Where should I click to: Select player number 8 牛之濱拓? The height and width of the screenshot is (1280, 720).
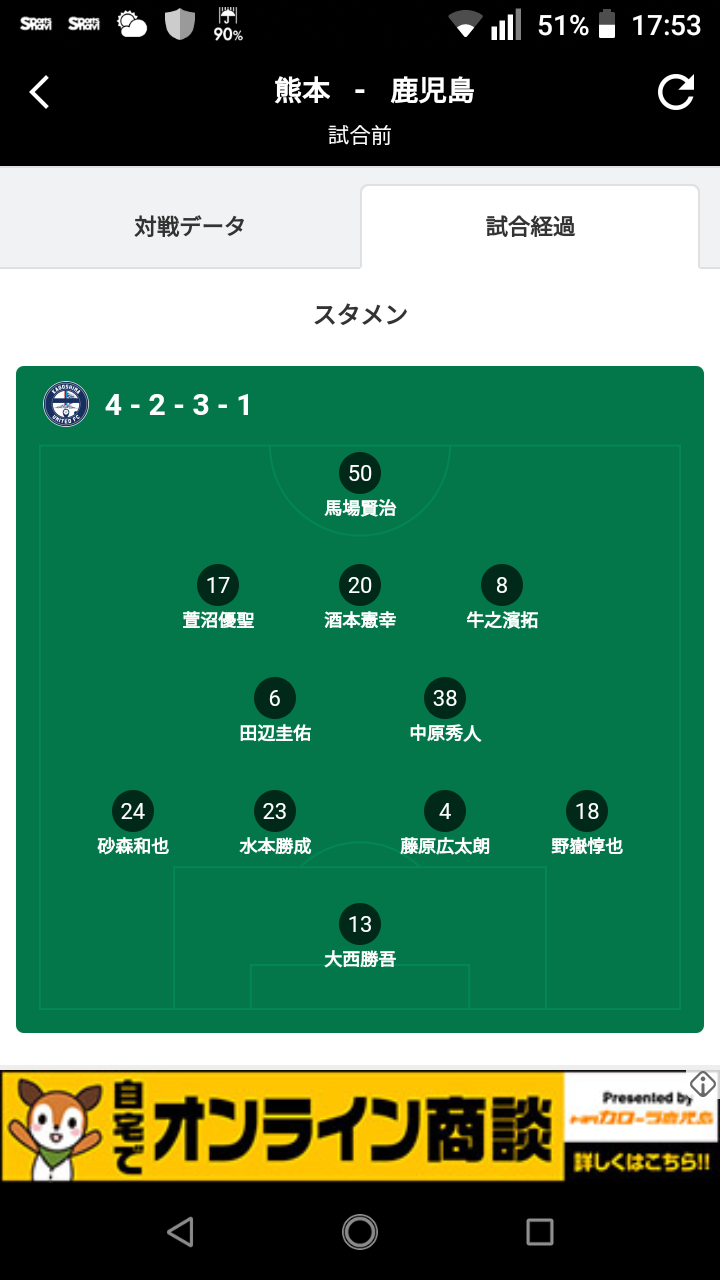pyautogui.click(x=502, y=598)
